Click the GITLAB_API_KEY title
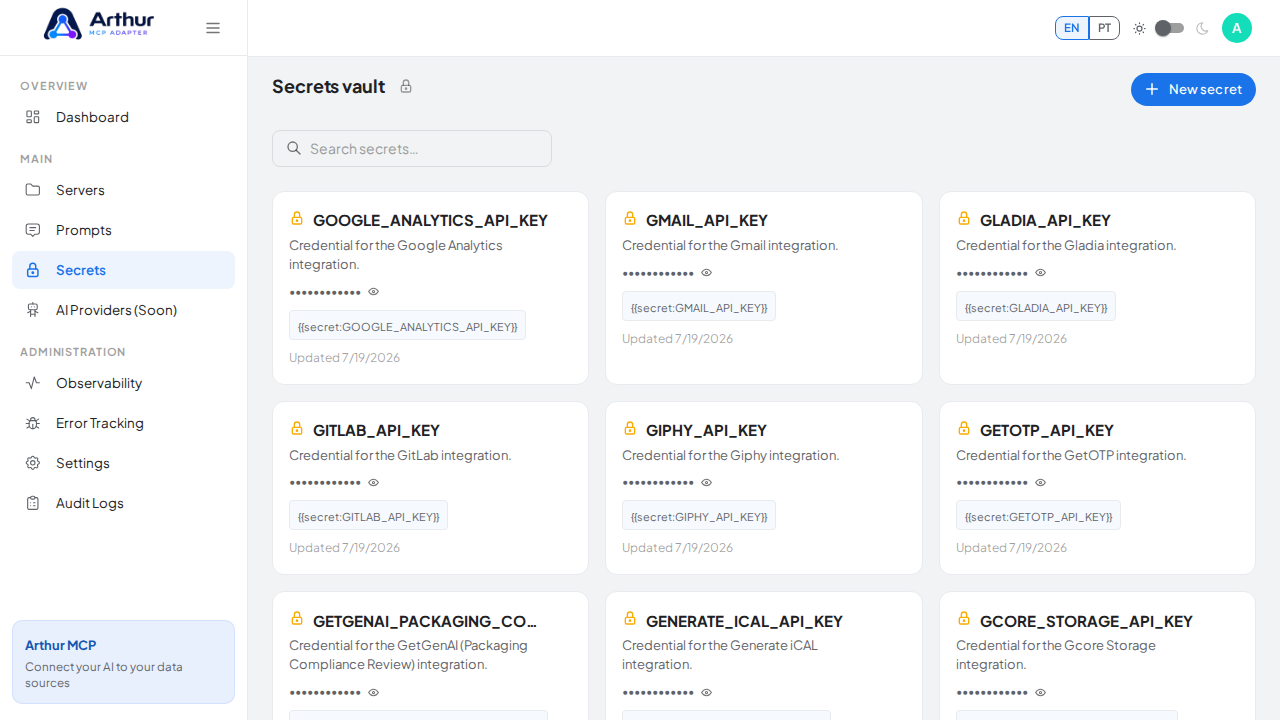Image resolution: width=1280 pixels, height=720 pixels. tap(376, 430)
